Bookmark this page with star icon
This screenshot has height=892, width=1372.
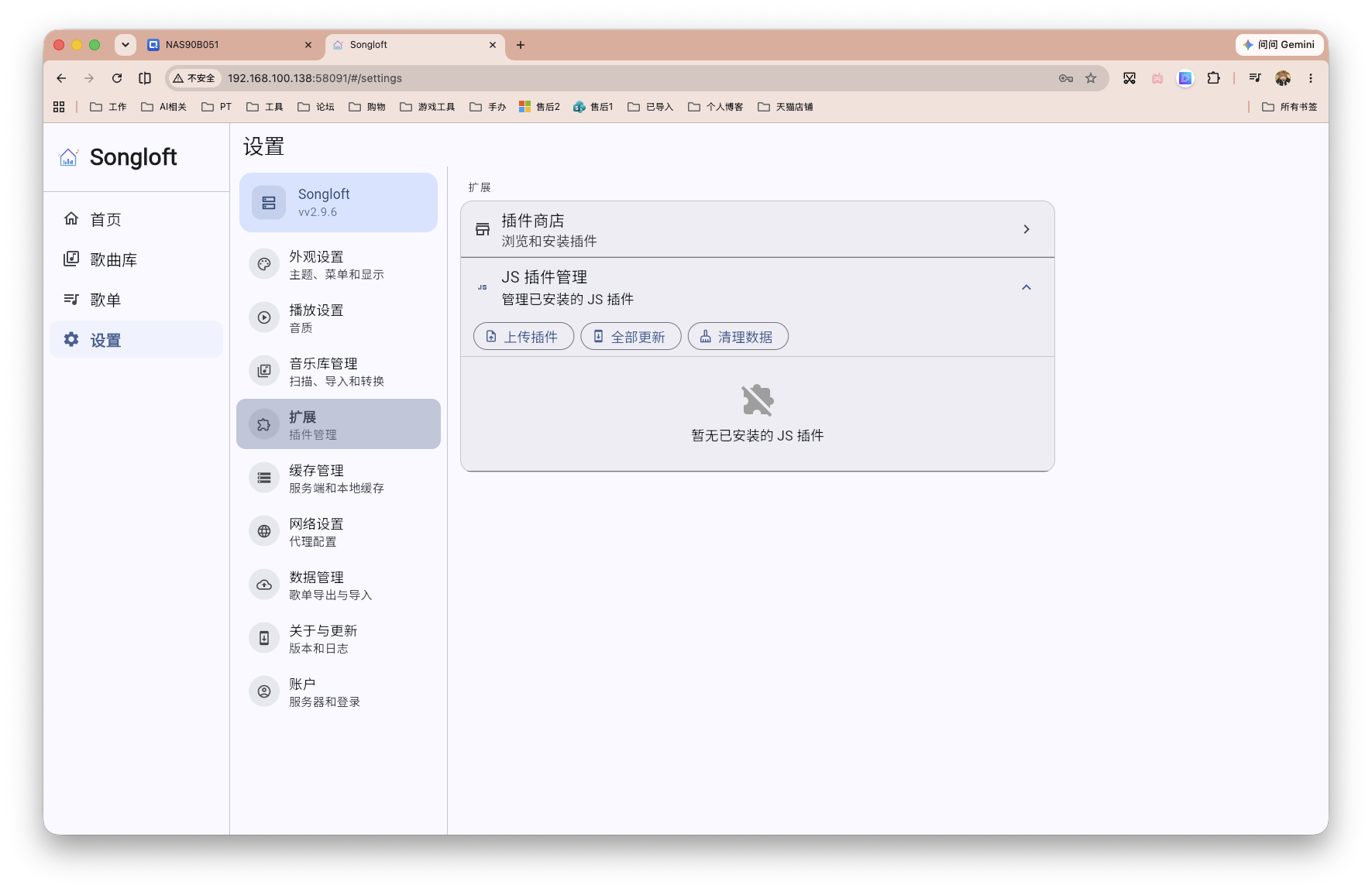tap(1091, 78)
